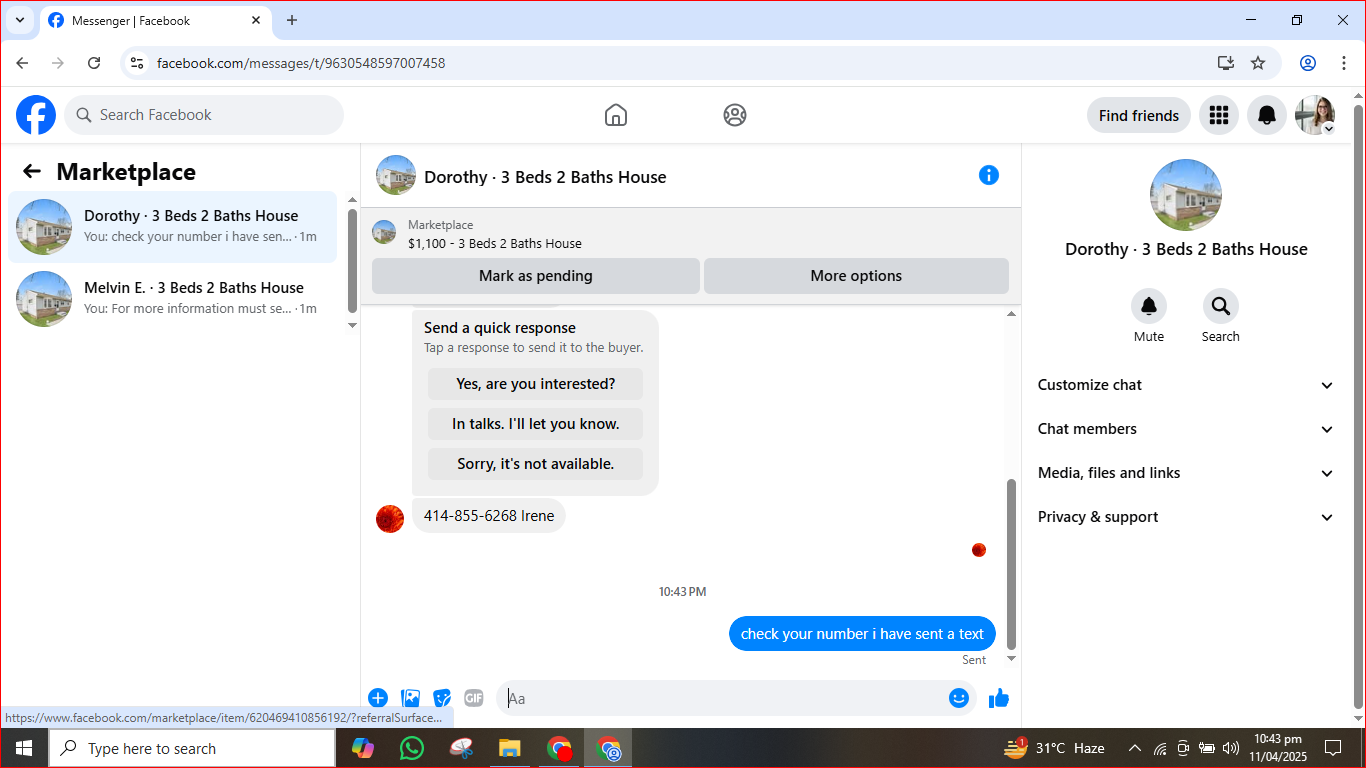Expand Media, files and links section

click(1186, 473)
